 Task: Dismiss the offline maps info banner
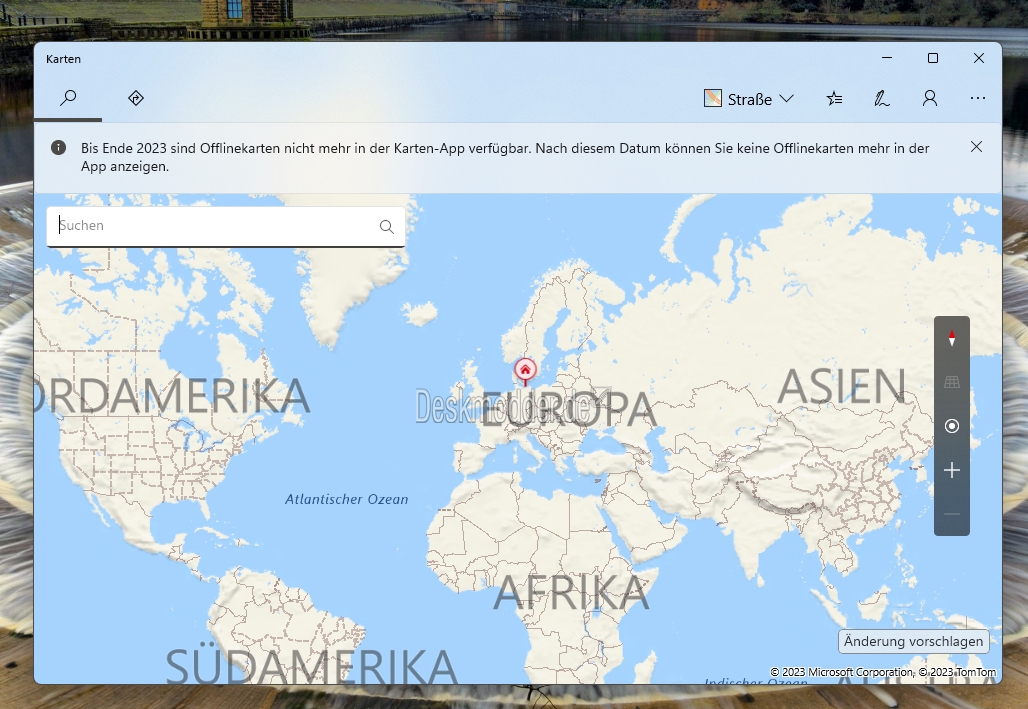(976, 147)
